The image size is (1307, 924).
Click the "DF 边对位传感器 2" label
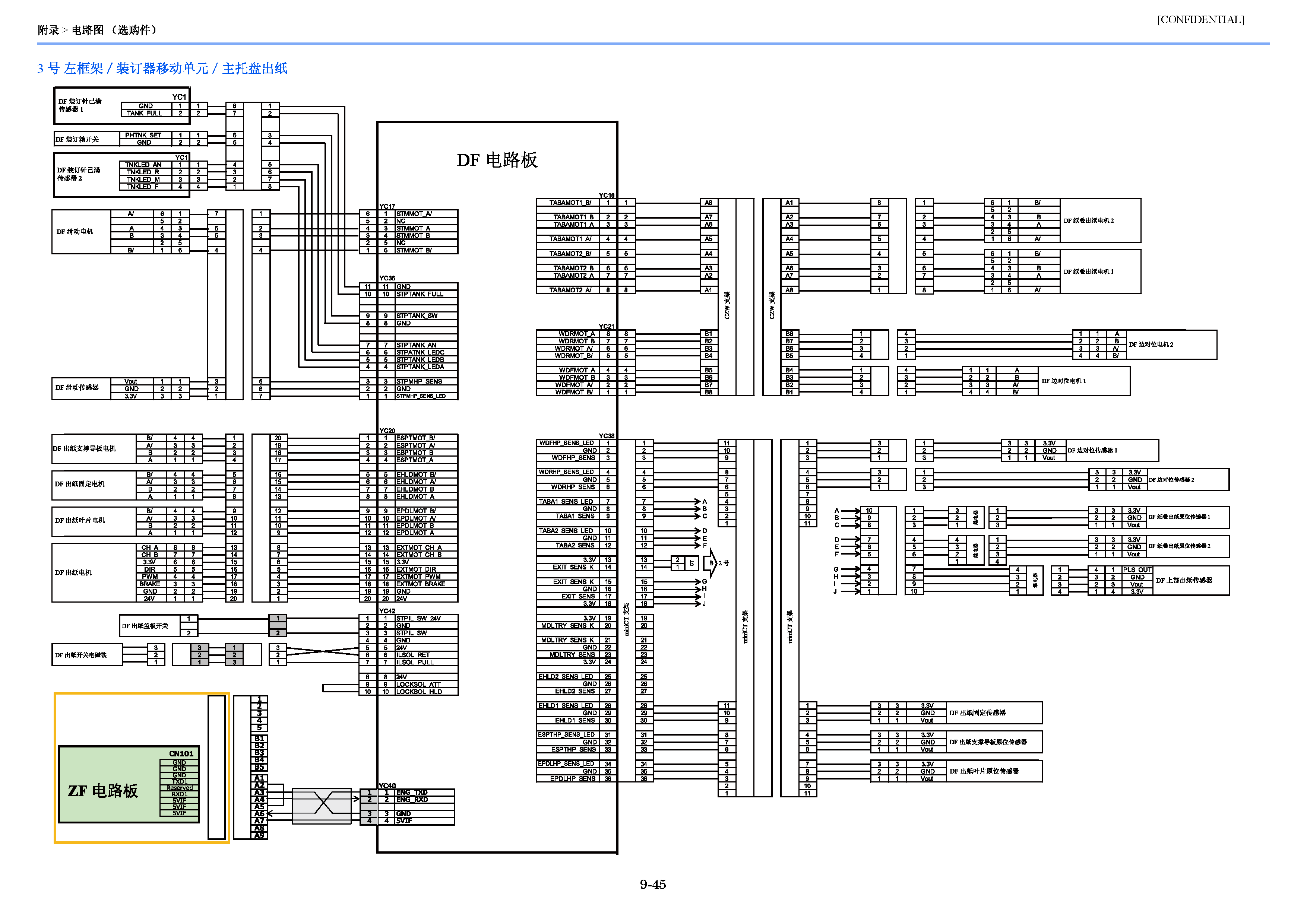pyautogui.click(x=1171, y=480)
